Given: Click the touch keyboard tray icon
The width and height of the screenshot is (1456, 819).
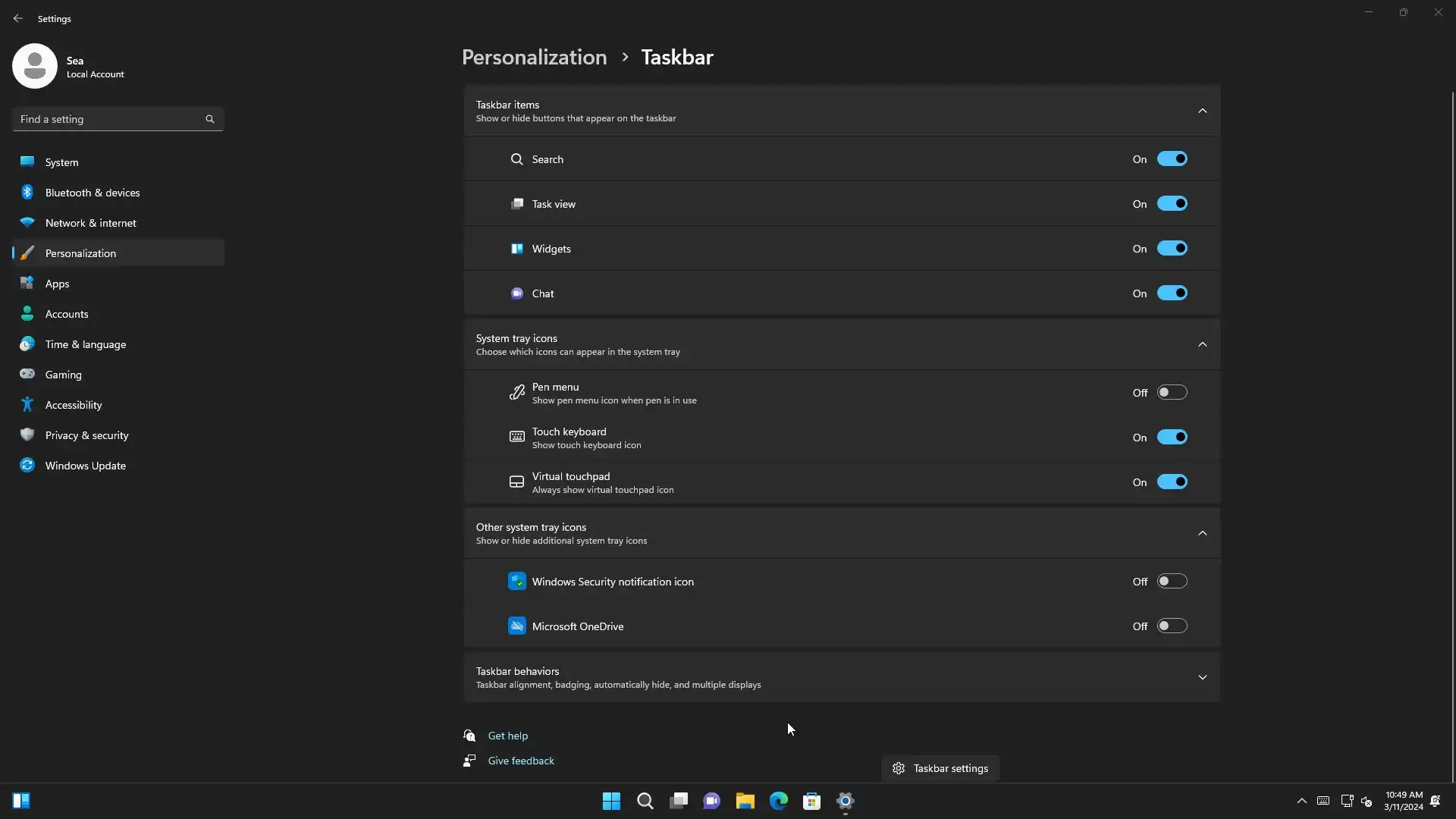Looking at the screenshot, I should pyautogui.click(x=1323, y=801).
